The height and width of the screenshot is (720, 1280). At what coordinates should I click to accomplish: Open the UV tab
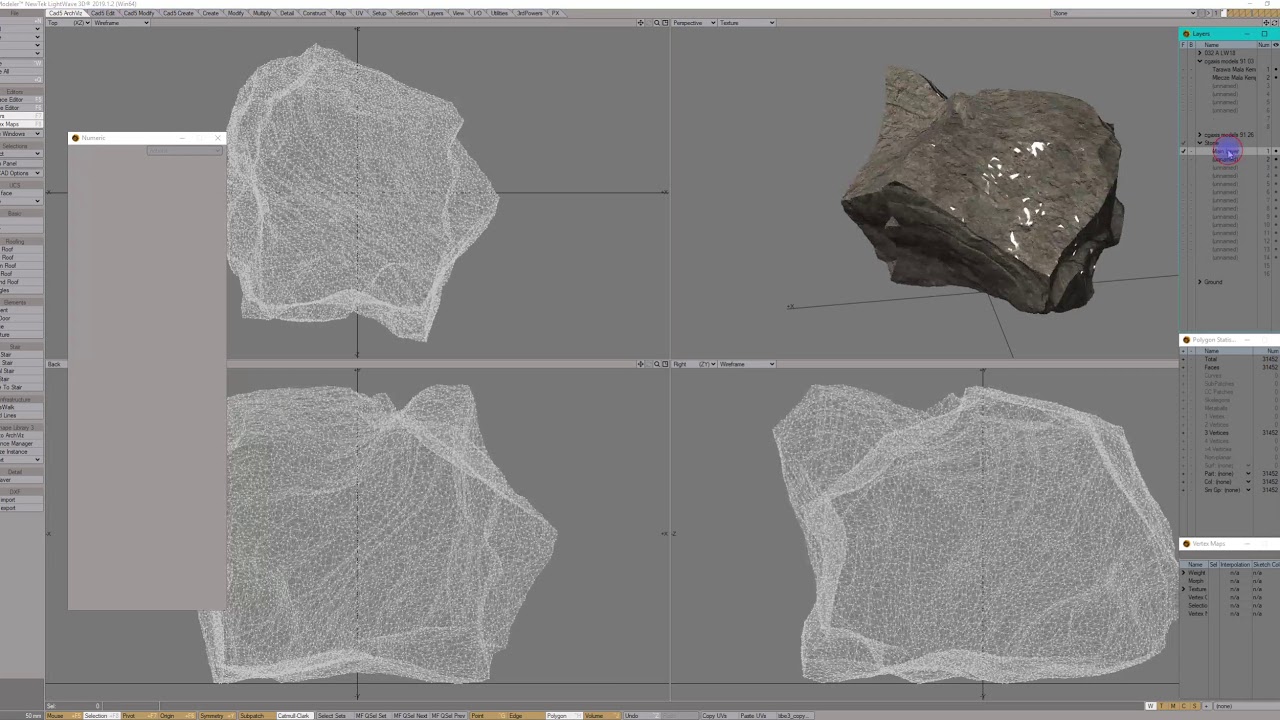pos(359,13)
